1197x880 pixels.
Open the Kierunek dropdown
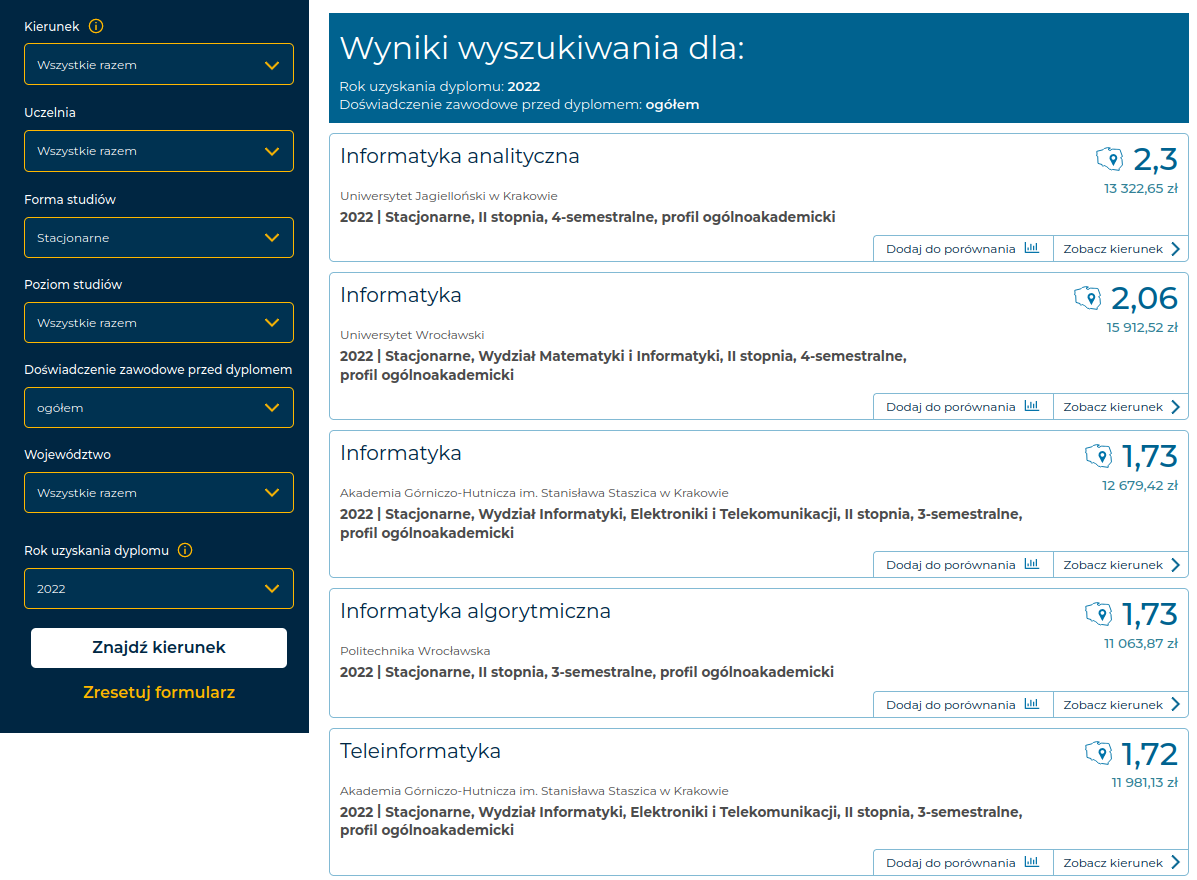click(159, 64)
